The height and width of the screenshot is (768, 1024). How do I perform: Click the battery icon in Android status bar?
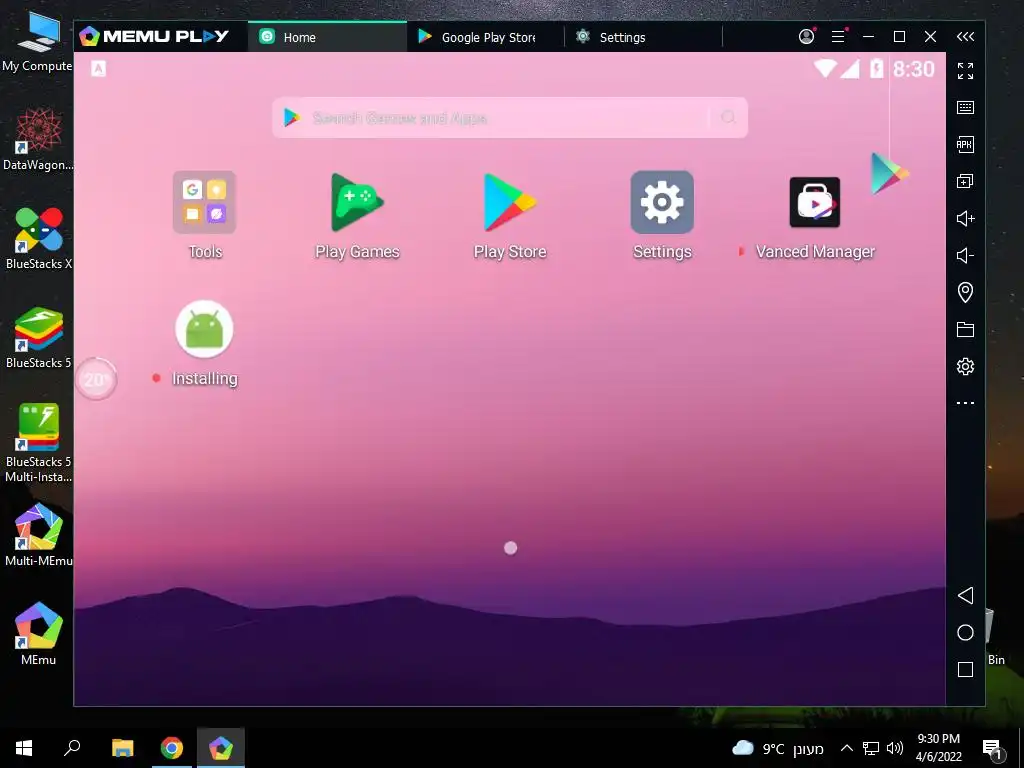click(x=876, y=68)
